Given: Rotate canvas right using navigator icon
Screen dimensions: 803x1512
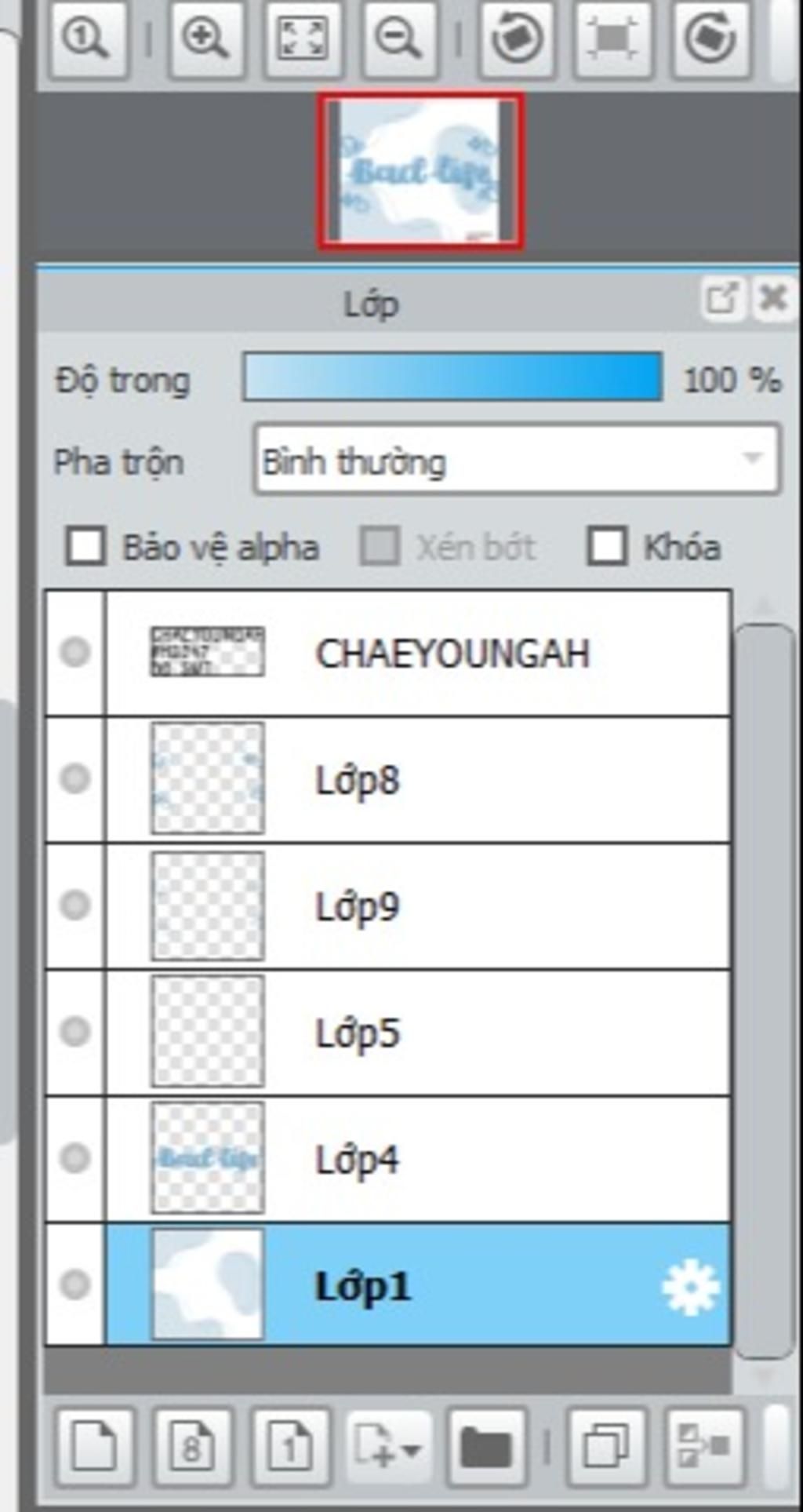Looking at the screenshot, I should click(710, 38).
